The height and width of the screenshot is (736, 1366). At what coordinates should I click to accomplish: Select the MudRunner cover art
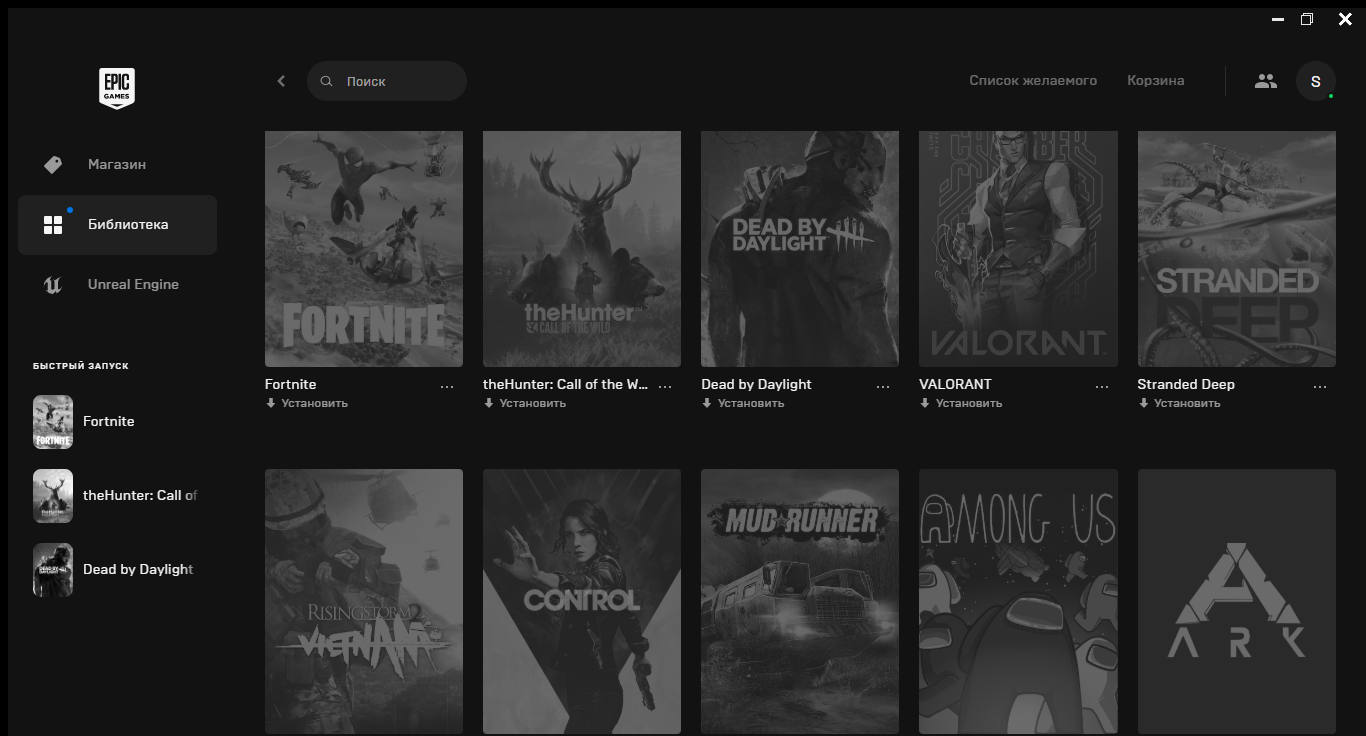[x=800, y=601]
